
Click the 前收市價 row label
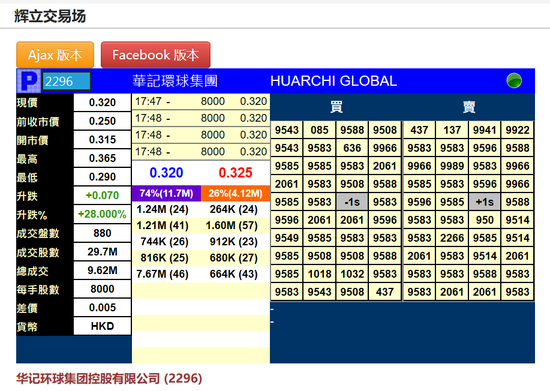point(38,121)
